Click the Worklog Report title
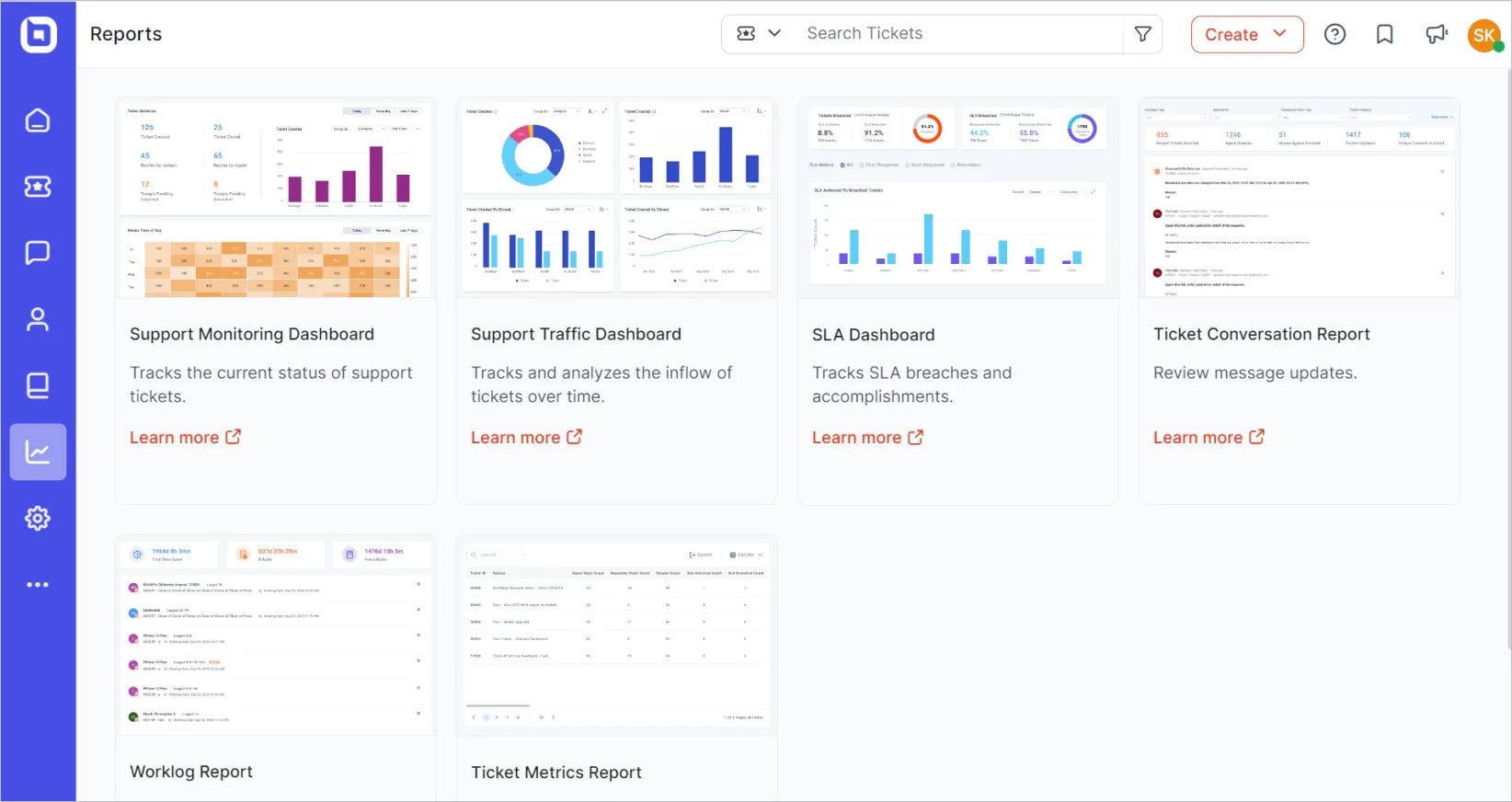Viewport: 1512px width, 802px height. [191, 772]
